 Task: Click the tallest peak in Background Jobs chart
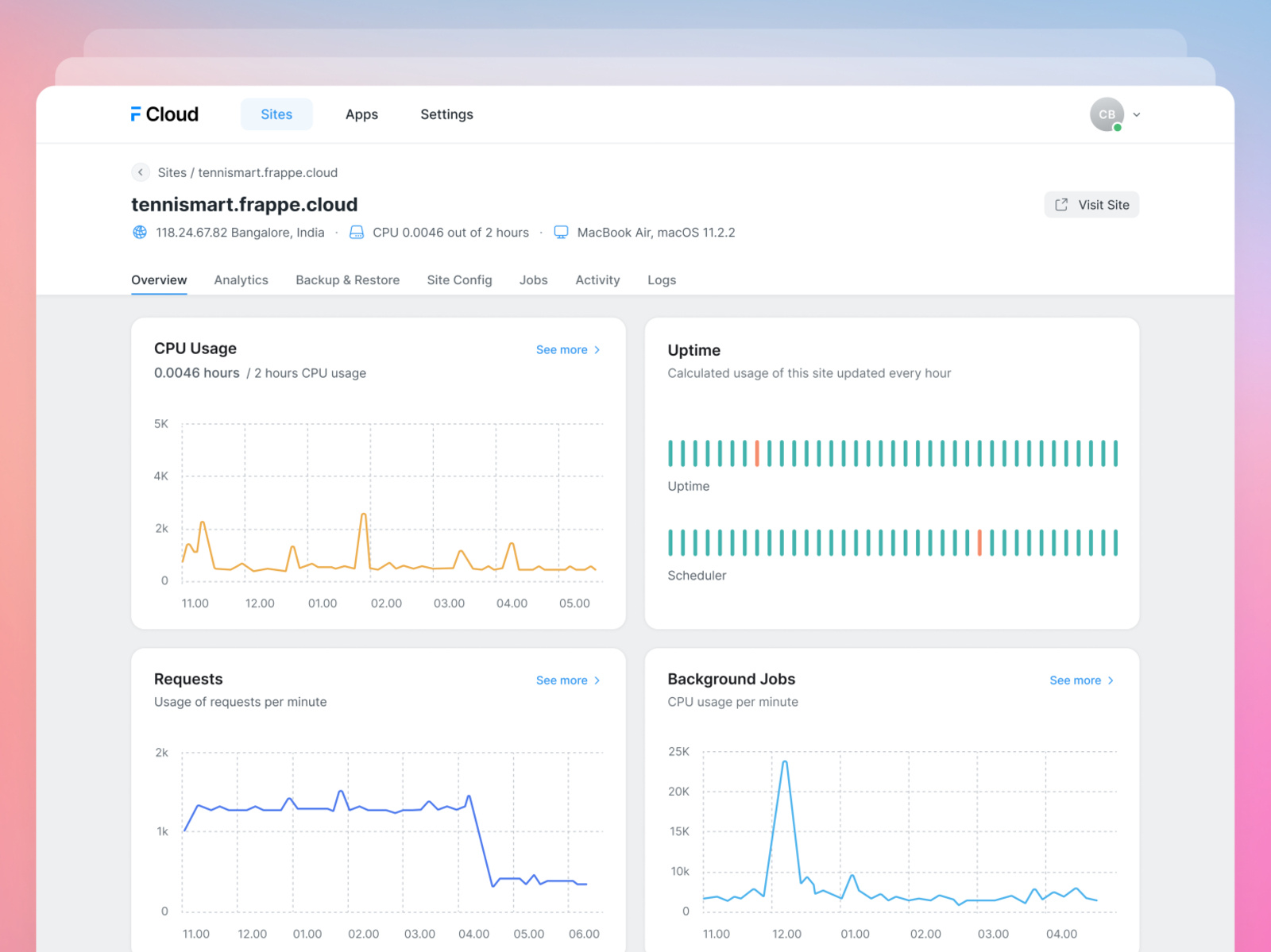click(785, 763)
